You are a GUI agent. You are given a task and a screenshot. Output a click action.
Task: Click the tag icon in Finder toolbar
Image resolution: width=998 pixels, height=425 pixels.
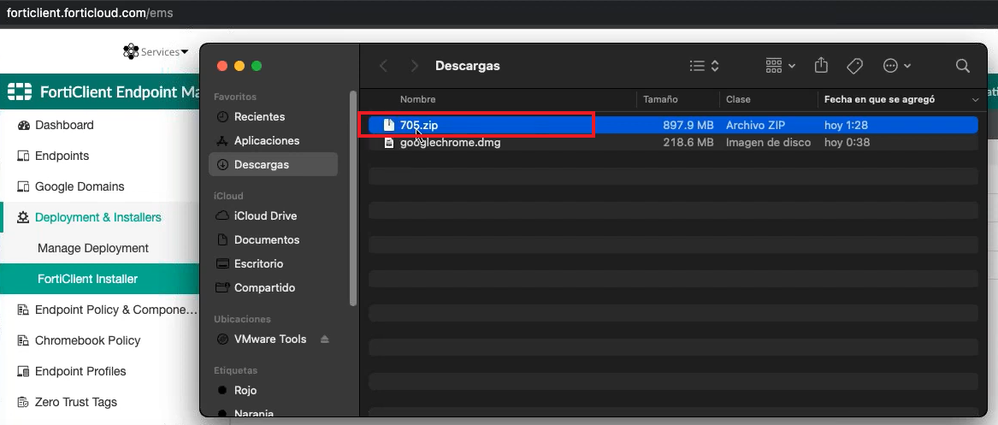point(855,66)
